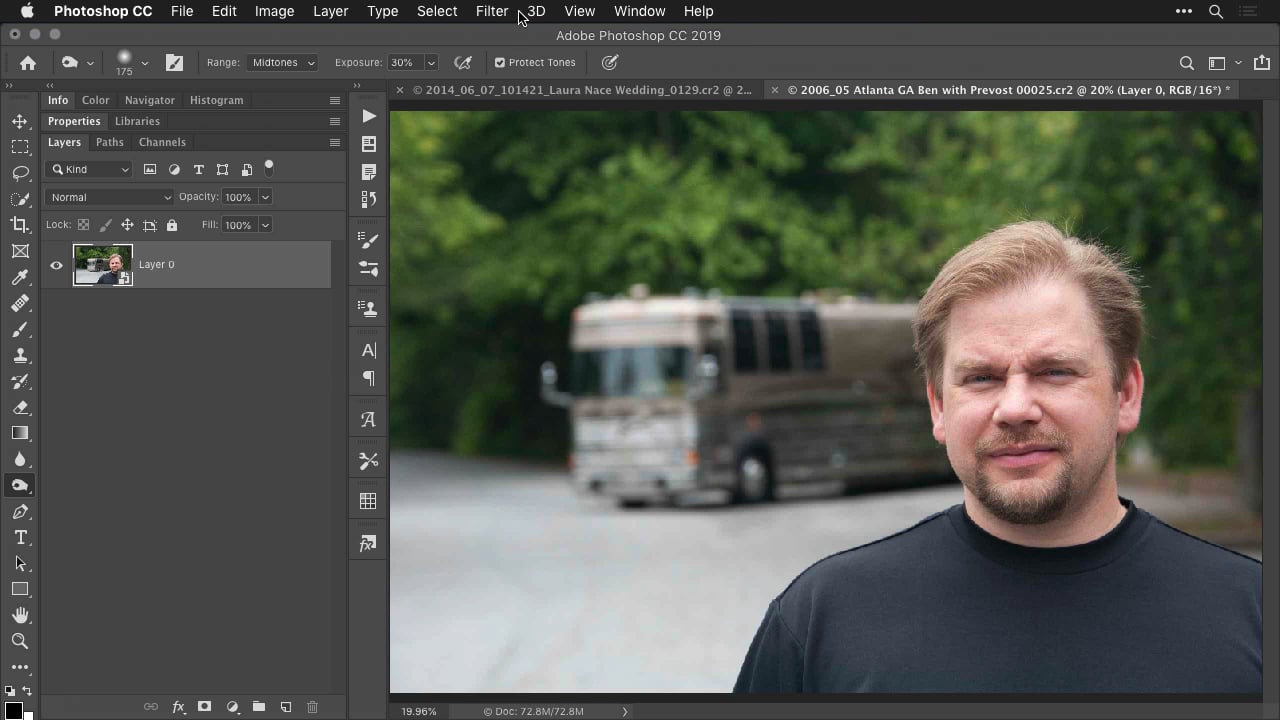Toggle Protect Tones checkbox

coord(500,62)
